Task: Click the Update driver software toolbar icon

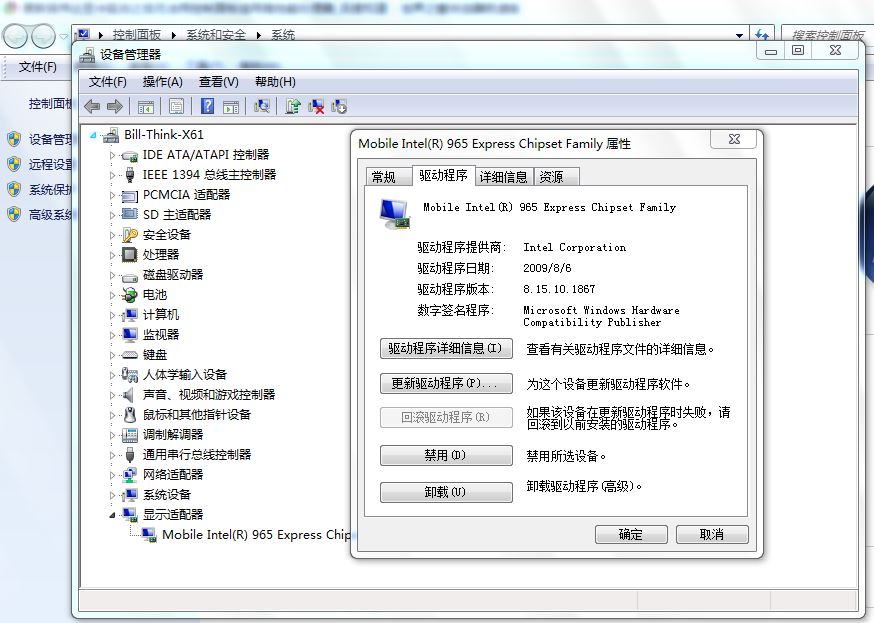Action: click(293, 106)
